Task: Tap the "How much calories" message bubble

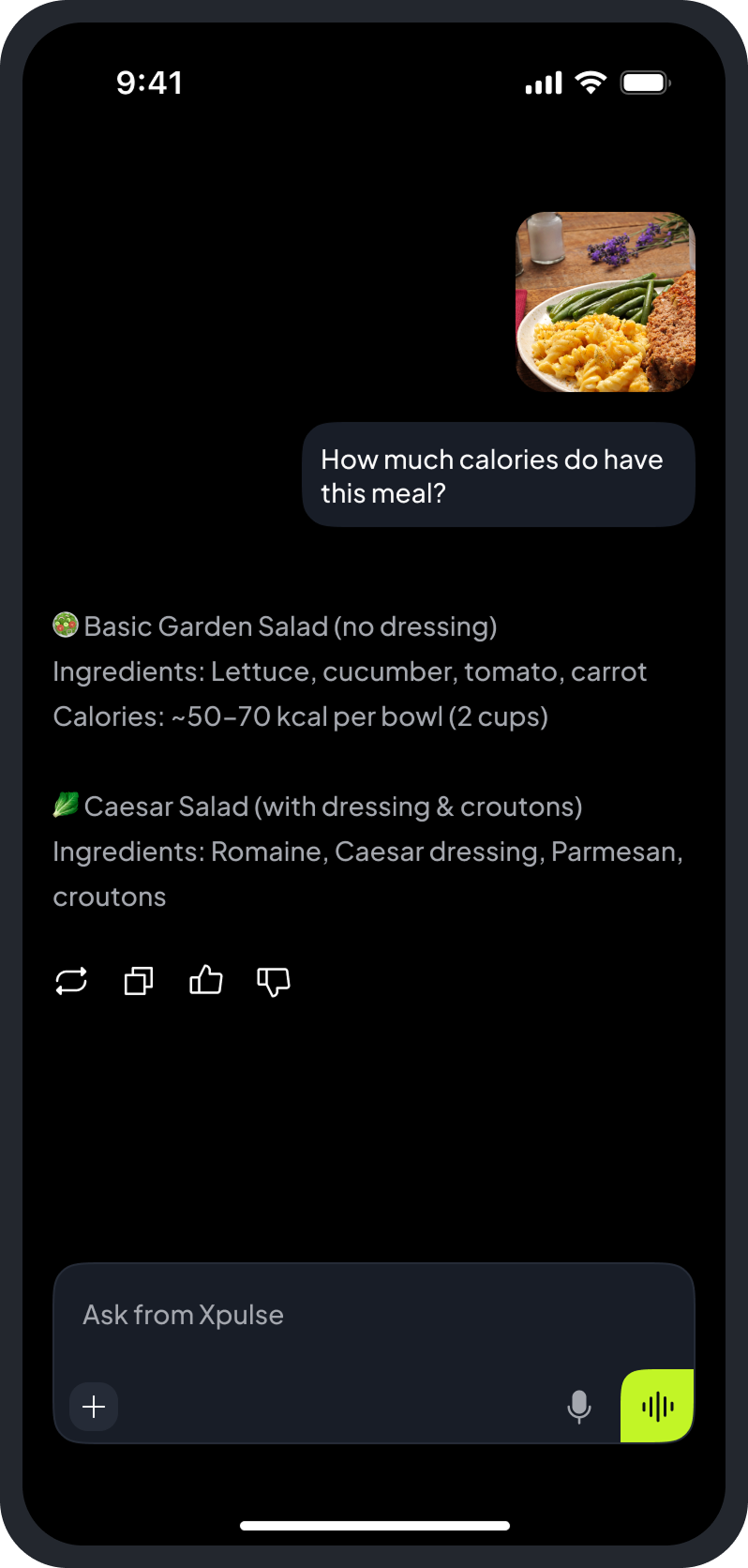Action: [498, 475]
